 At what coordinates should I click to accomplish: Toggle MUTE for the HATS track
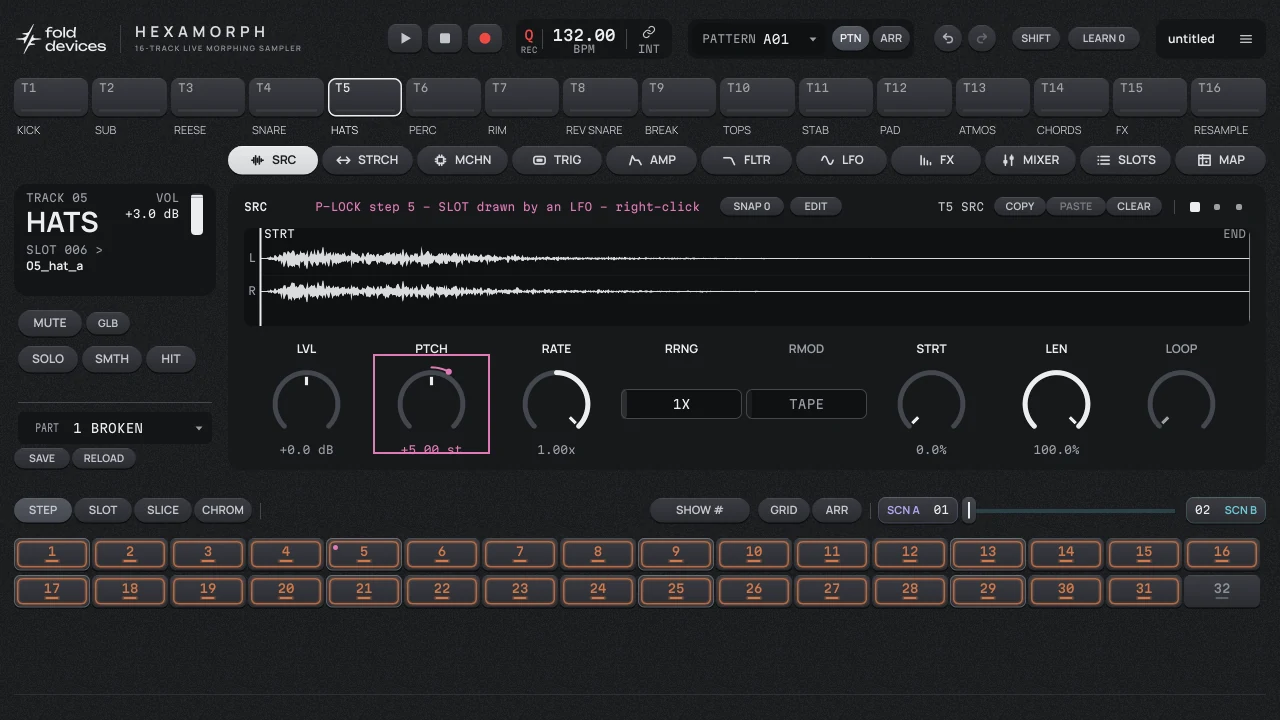[50, 323]
